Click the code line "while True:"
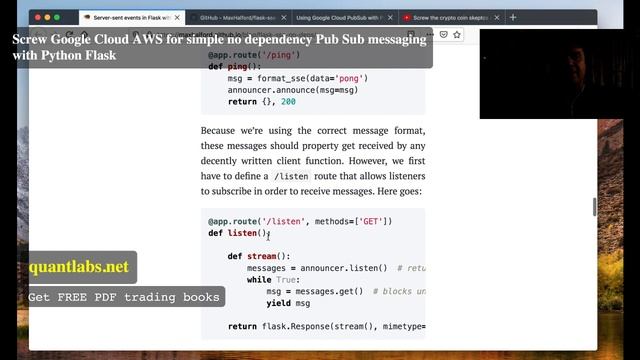This screenshot has width=640, height=360. pos(273,280)
